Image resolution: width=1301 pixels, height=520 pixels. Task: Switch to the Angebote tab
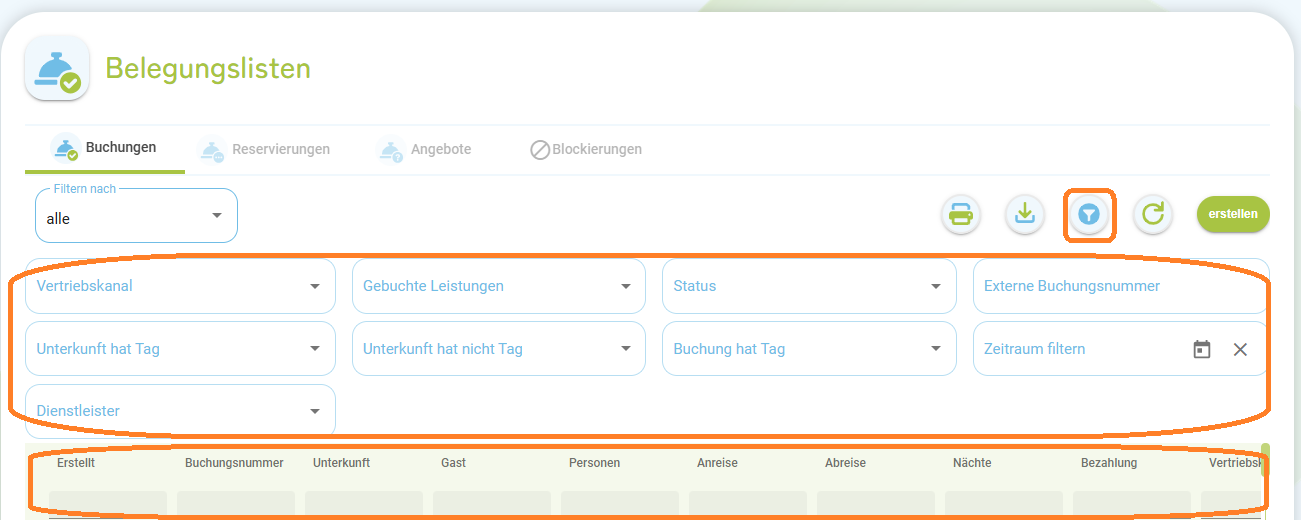coord(424,150)
